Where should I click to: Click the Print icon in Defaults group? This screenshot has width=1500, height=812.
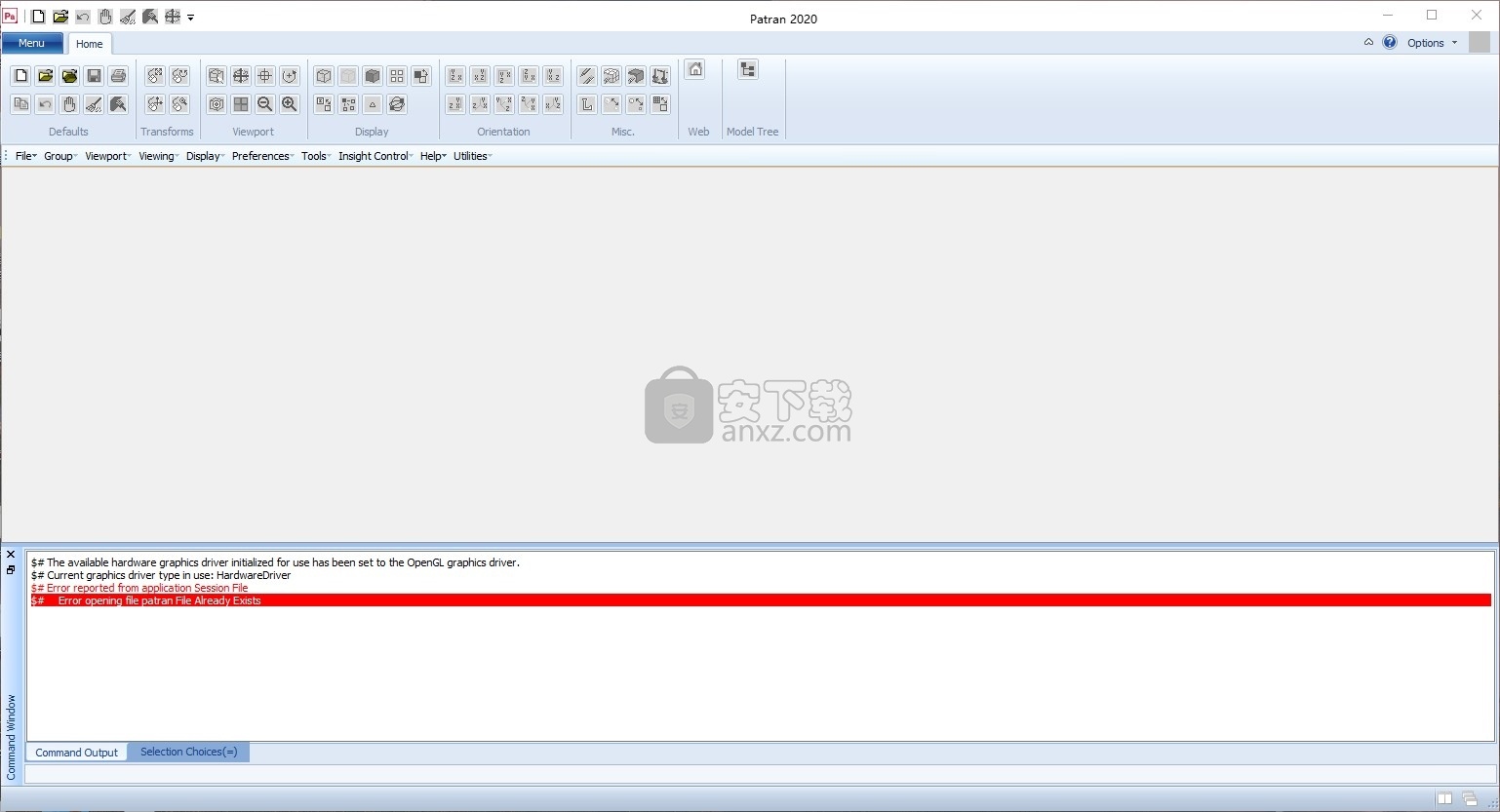pos(118,76)
